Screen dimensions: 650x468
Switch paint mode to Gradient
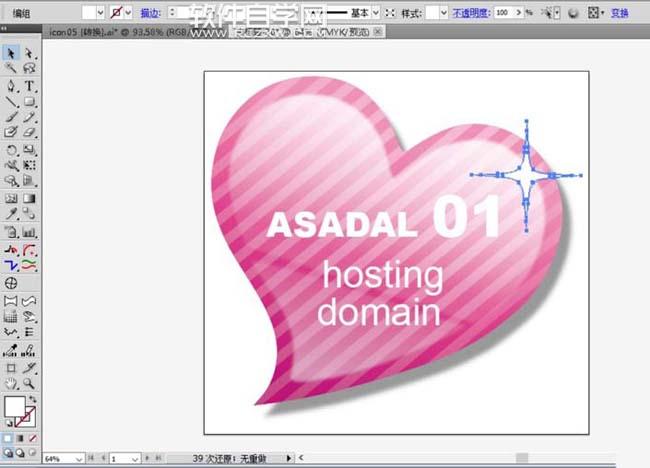20,438
